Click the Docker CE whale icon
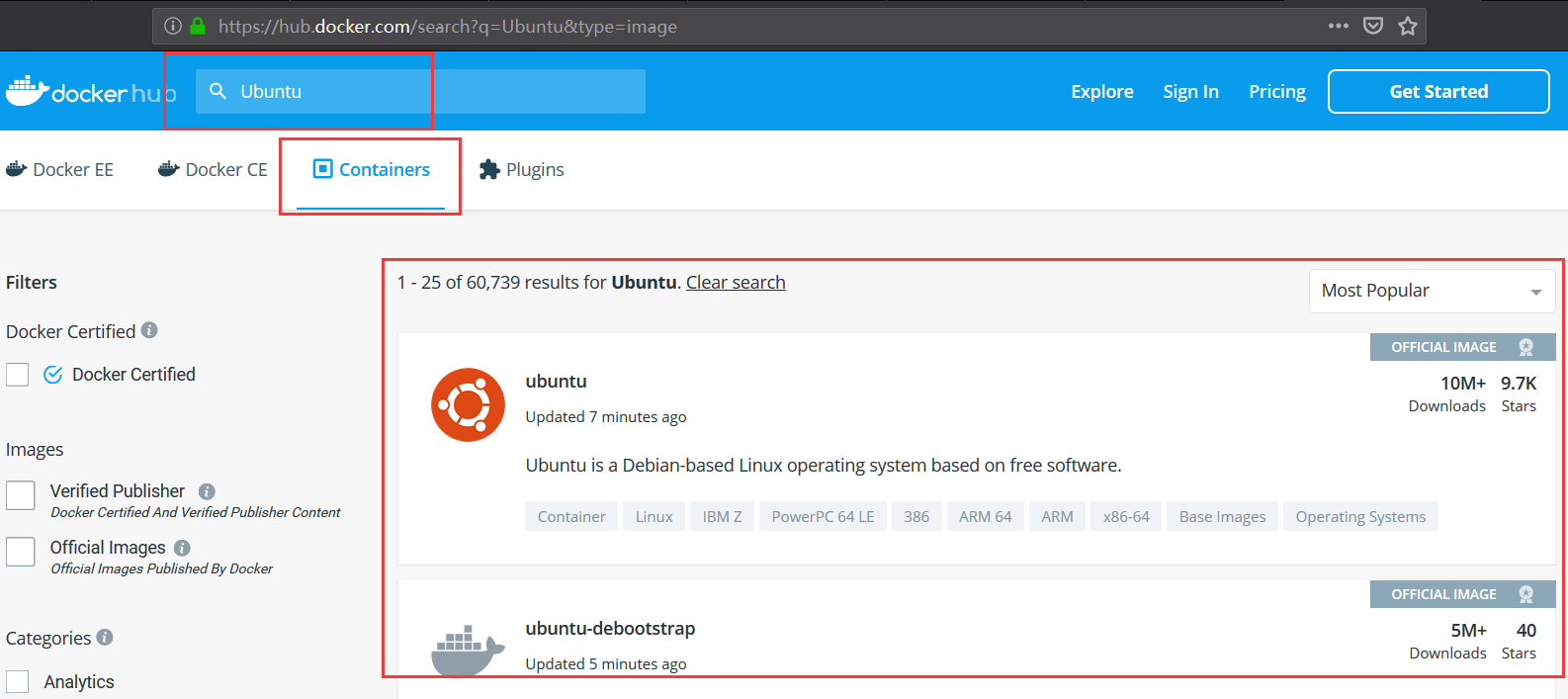The width and height of the screenshot is (1568, 699). tap(169, 169)
